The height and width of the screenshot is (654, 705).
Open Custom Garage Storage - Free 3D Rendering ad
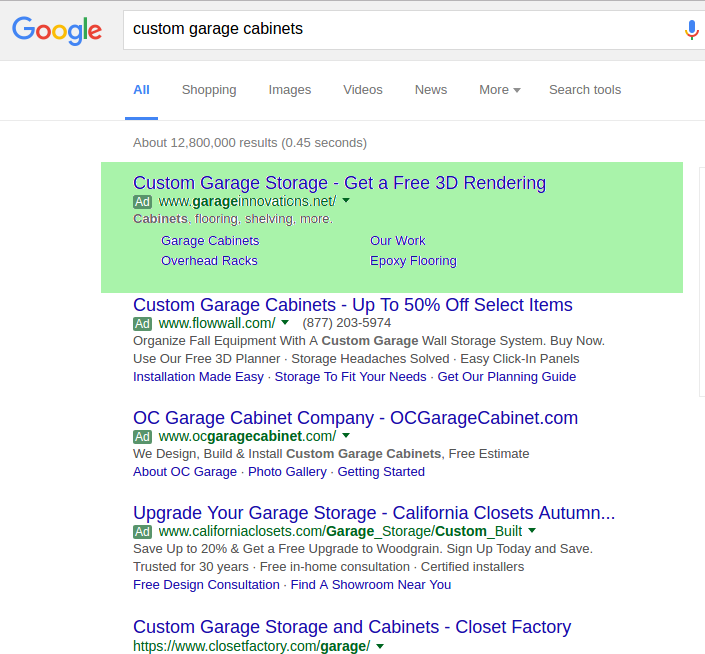(339, 183)
